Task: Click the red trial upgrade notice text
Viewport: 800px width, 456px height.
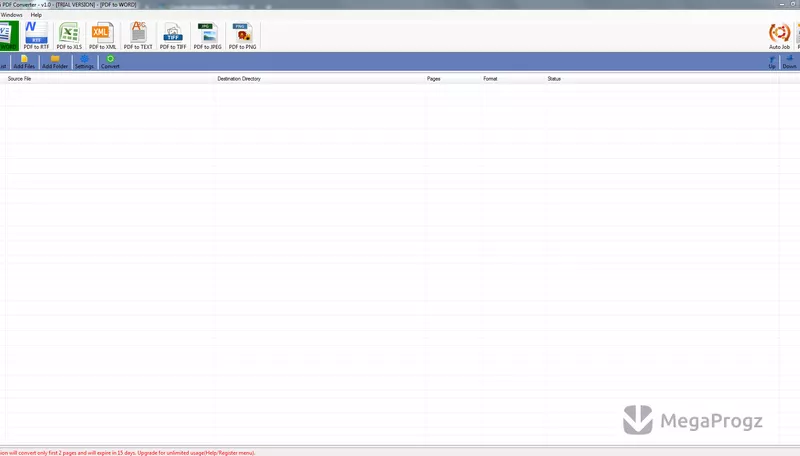Action: tap(128, 452)
